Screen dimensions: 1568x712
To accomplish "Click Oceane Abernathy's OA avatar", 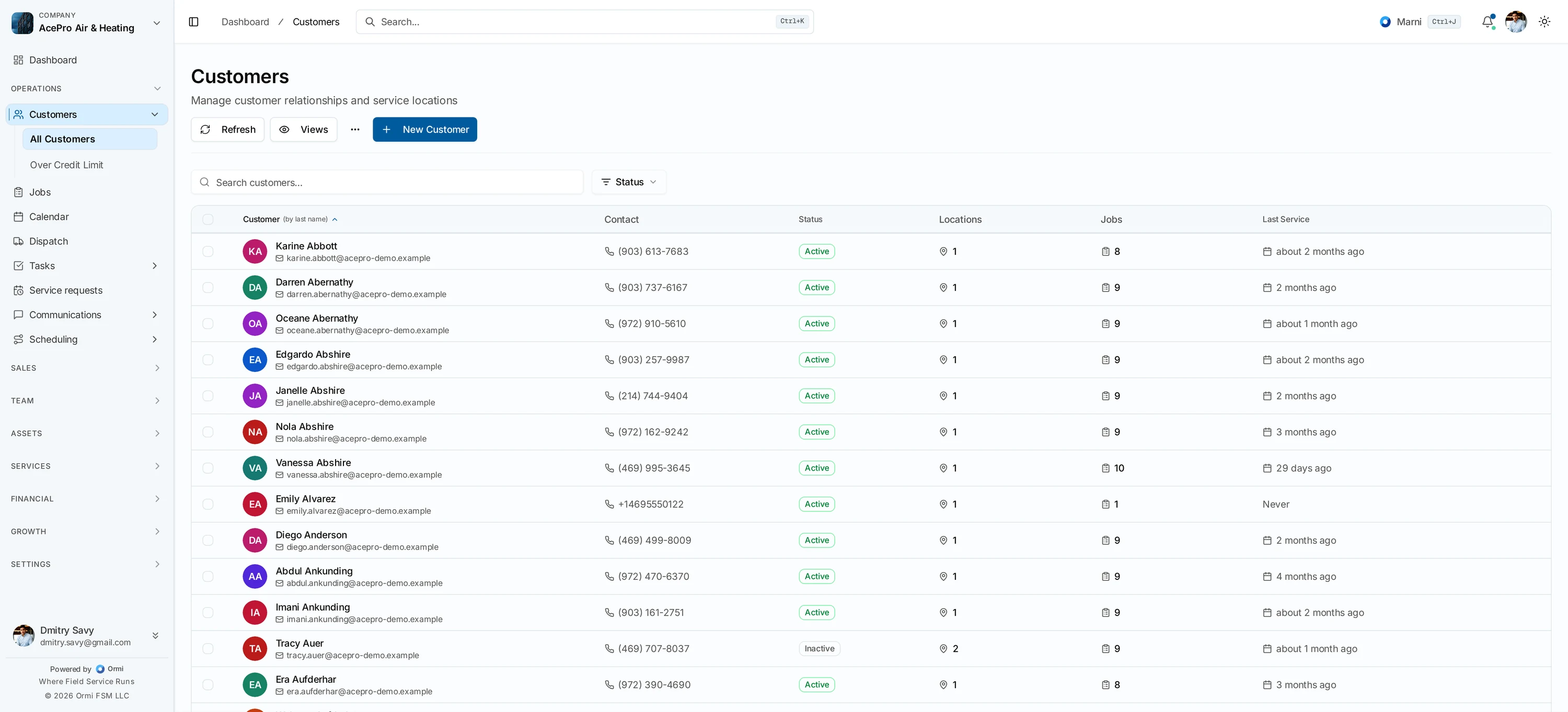I will pos(255,324).
